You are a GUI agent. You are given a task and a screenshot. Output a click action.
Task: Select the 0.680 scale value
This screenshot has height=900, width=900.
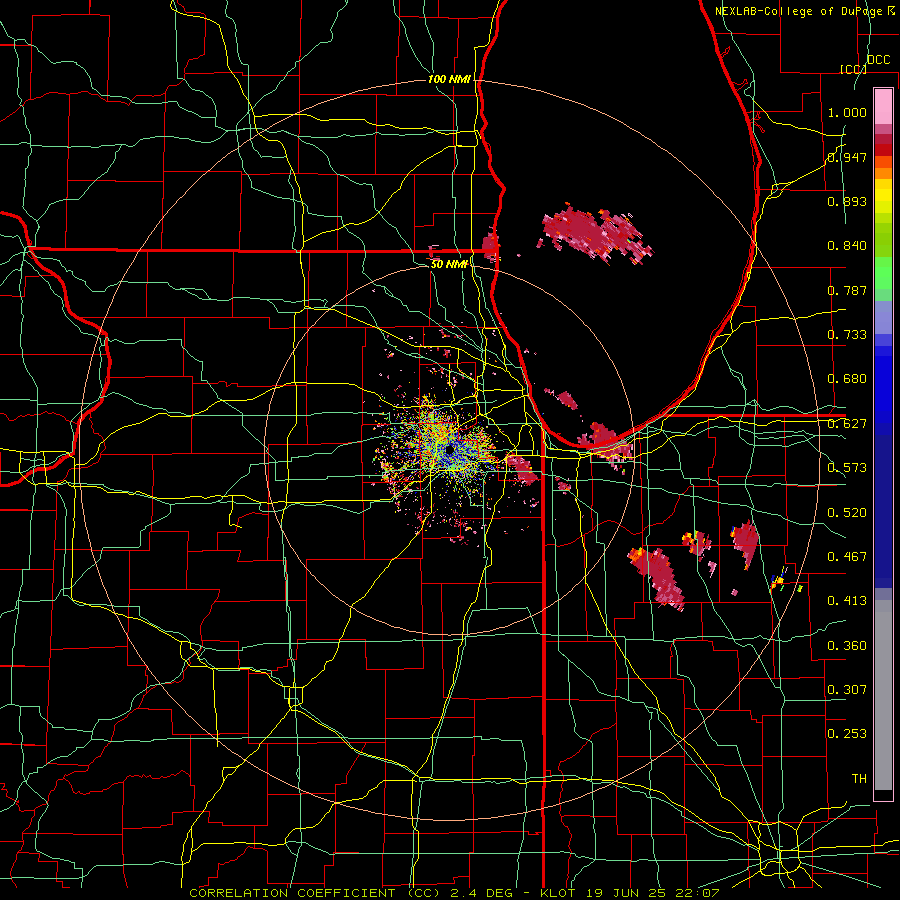(847, 379)
